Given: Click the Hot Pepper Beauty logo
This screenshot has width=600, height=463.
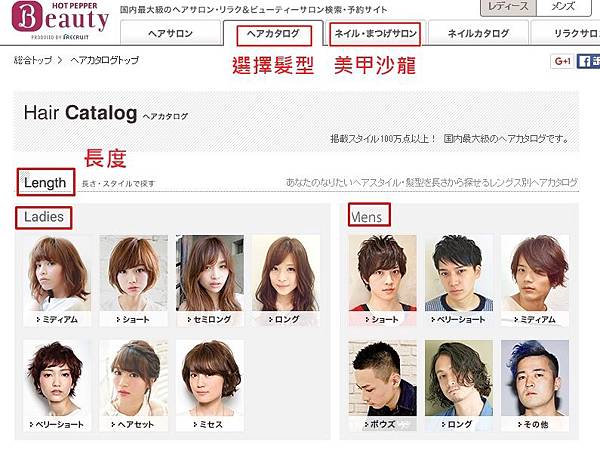Looking at the screenshot, I should tap(60, 20).
